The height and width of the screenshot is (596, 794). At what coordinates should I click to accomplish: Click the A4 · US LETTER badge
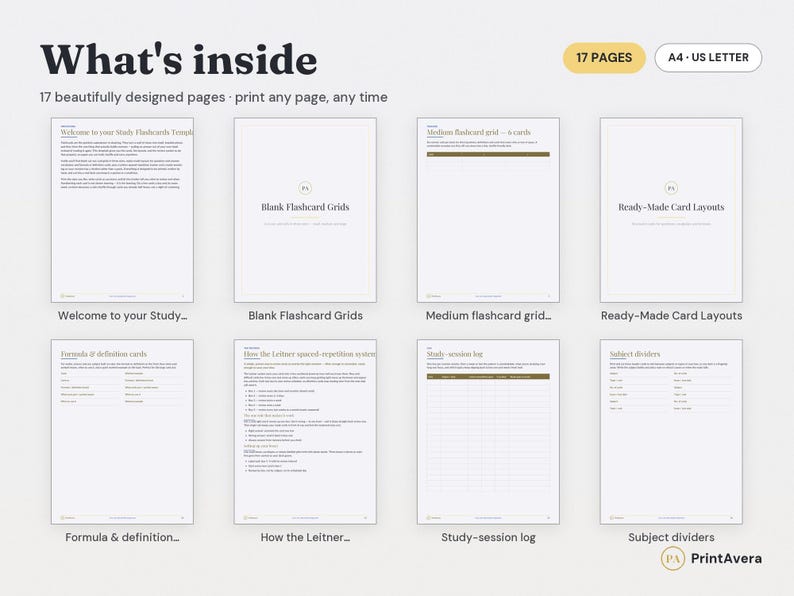coord(708,58)
